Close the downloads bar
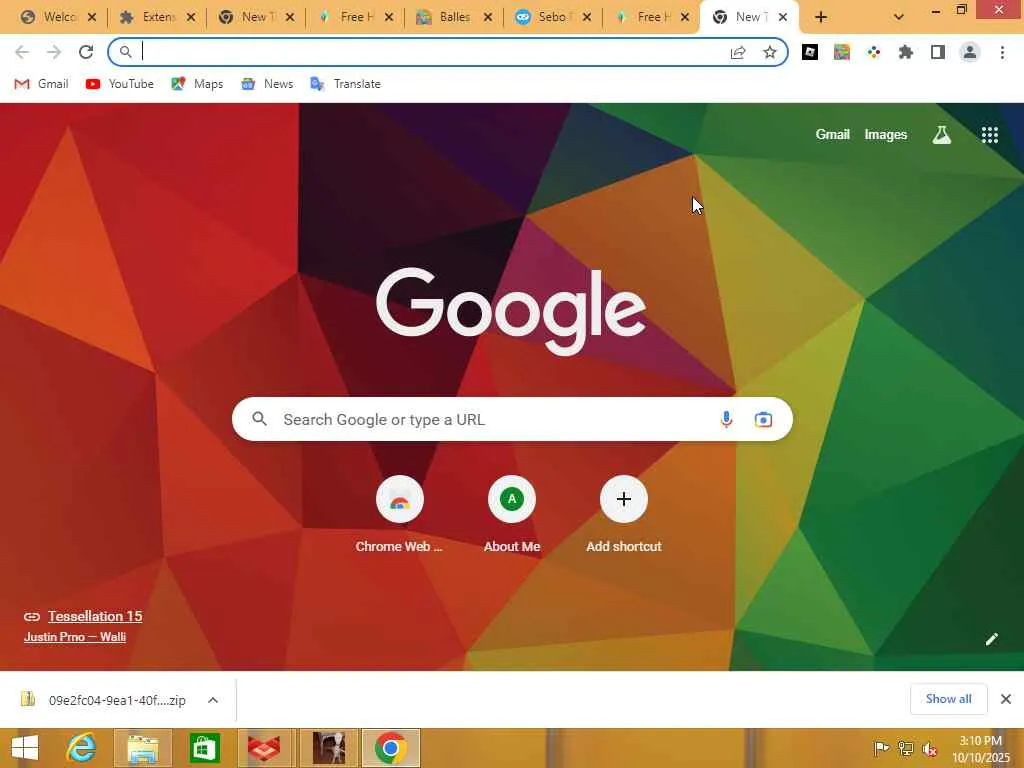 pos(1006,699)
